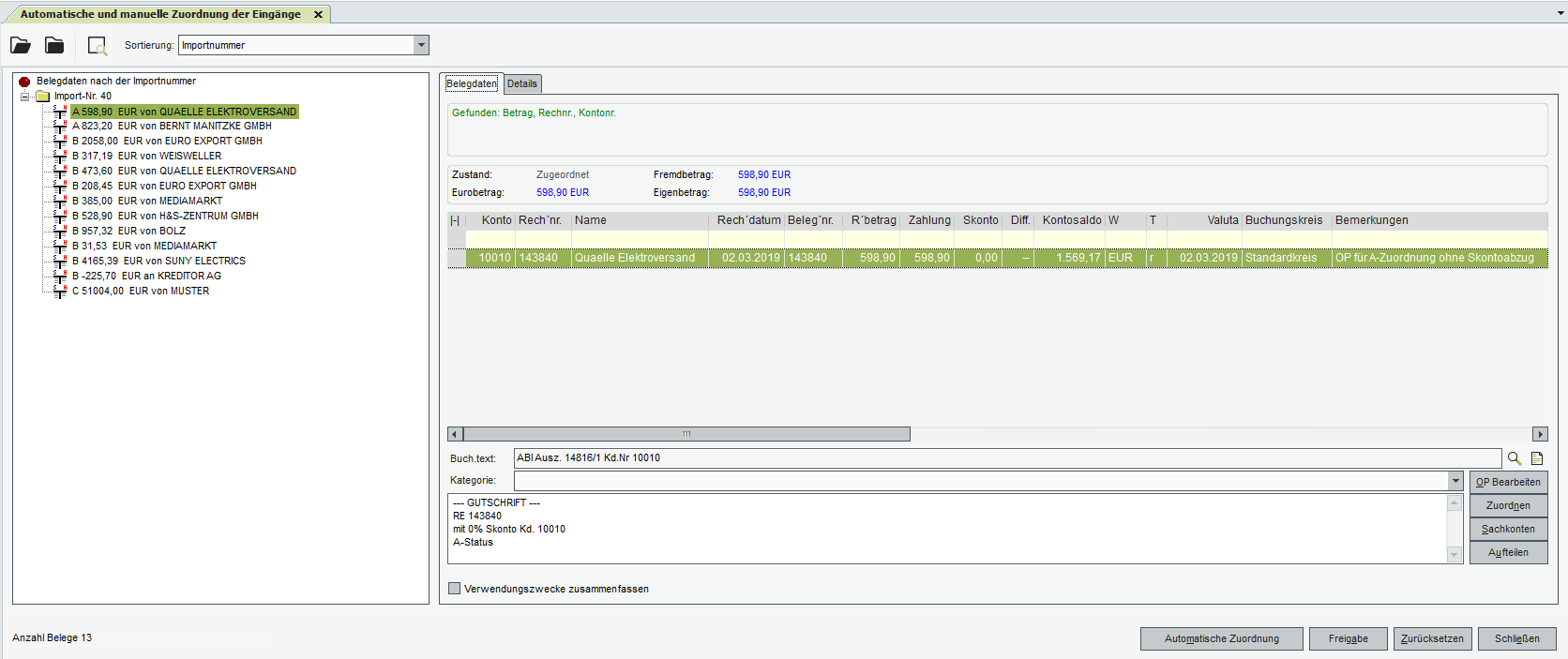The width and height of the screenshot is (1568, 659).
Task: Click the Zugeordnet status value
Action: tap(563, 174)
